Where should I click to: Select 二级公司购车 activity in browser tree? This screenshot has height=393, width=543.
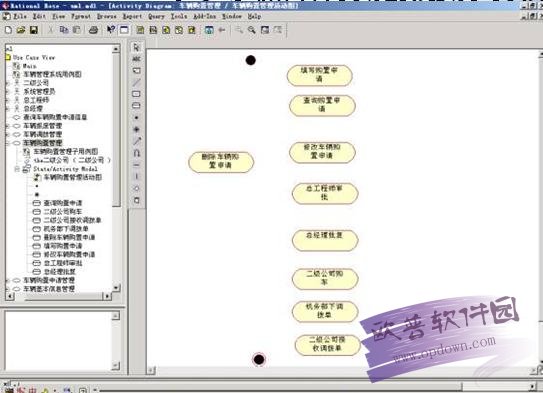tap(63, 212)
